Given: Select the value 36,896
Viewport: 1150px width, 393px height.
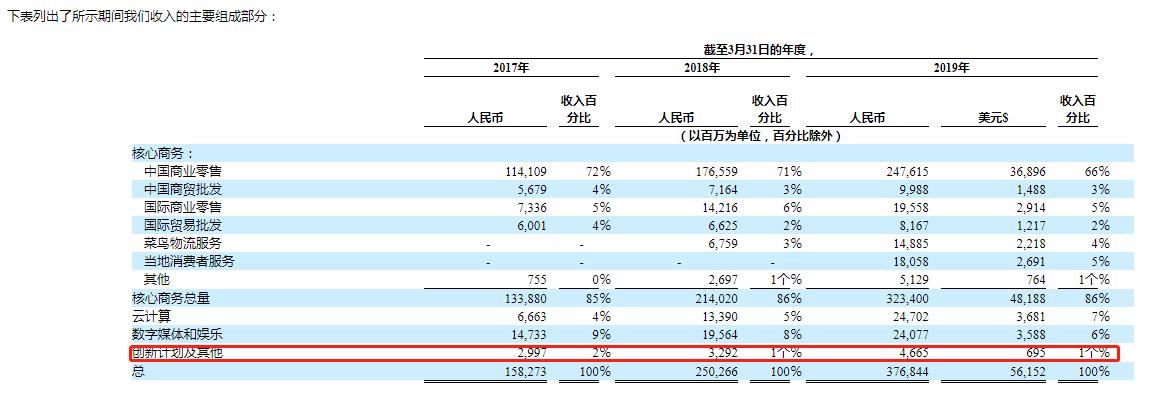Looking at the screenshot, I should 1027,172.
